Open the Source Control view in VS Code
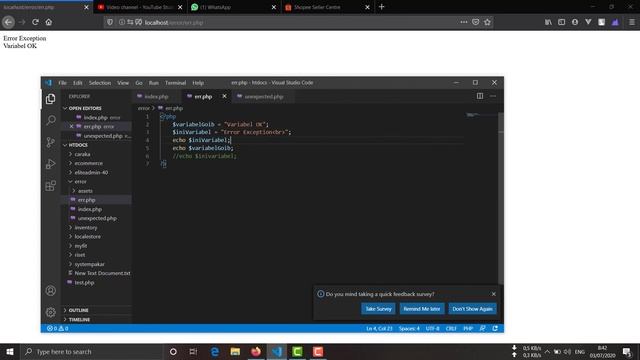 51,142
